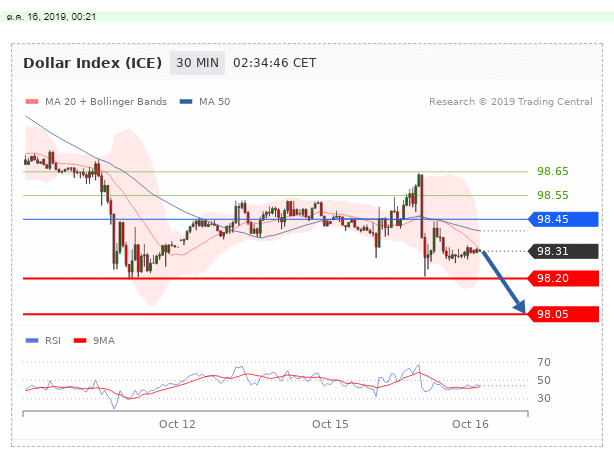Click the MA 50 legend label
614x458 pixels.
pos(215,102)
